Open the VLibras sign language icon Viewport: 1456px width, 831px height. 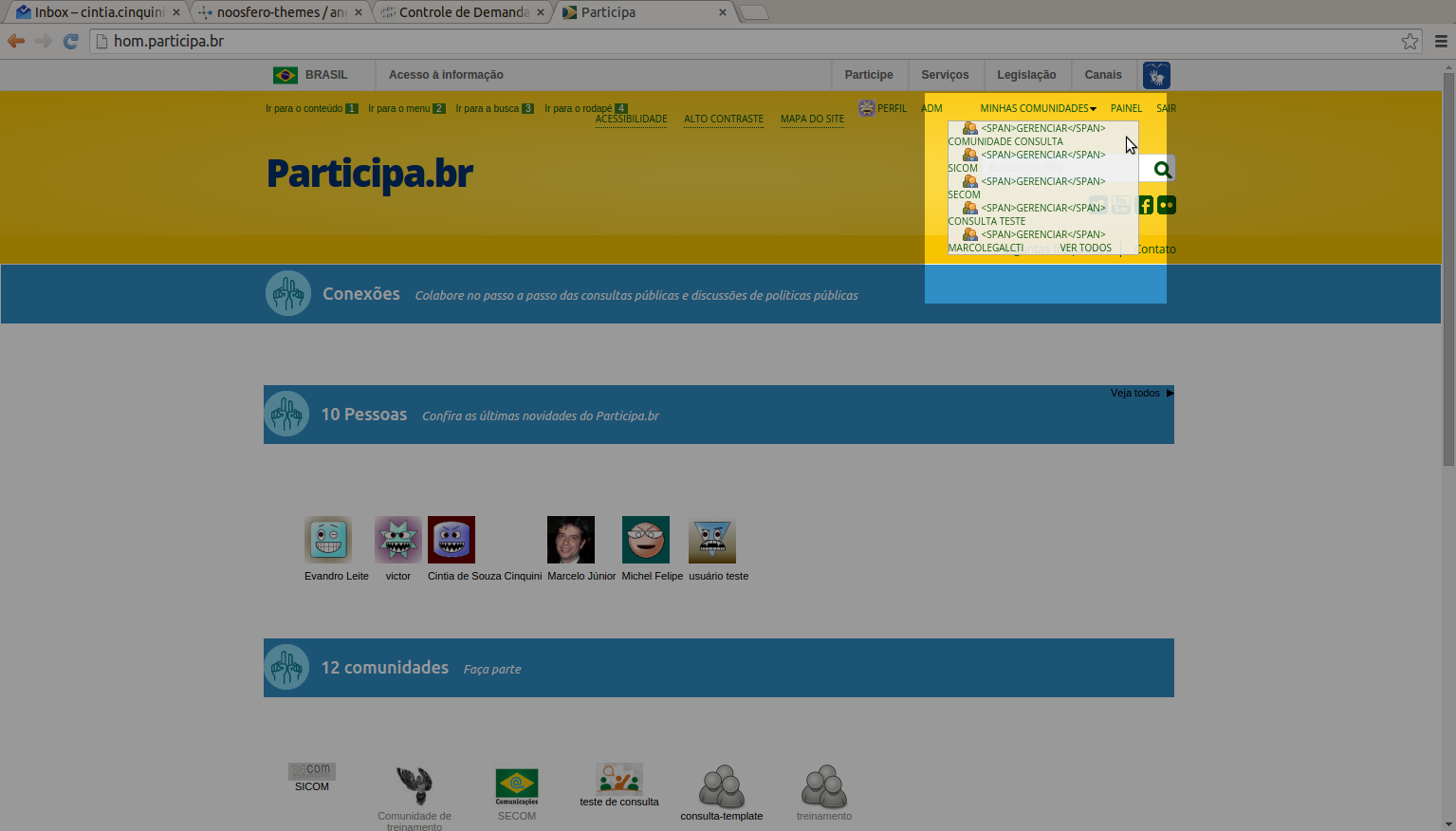pos(1156,75)
